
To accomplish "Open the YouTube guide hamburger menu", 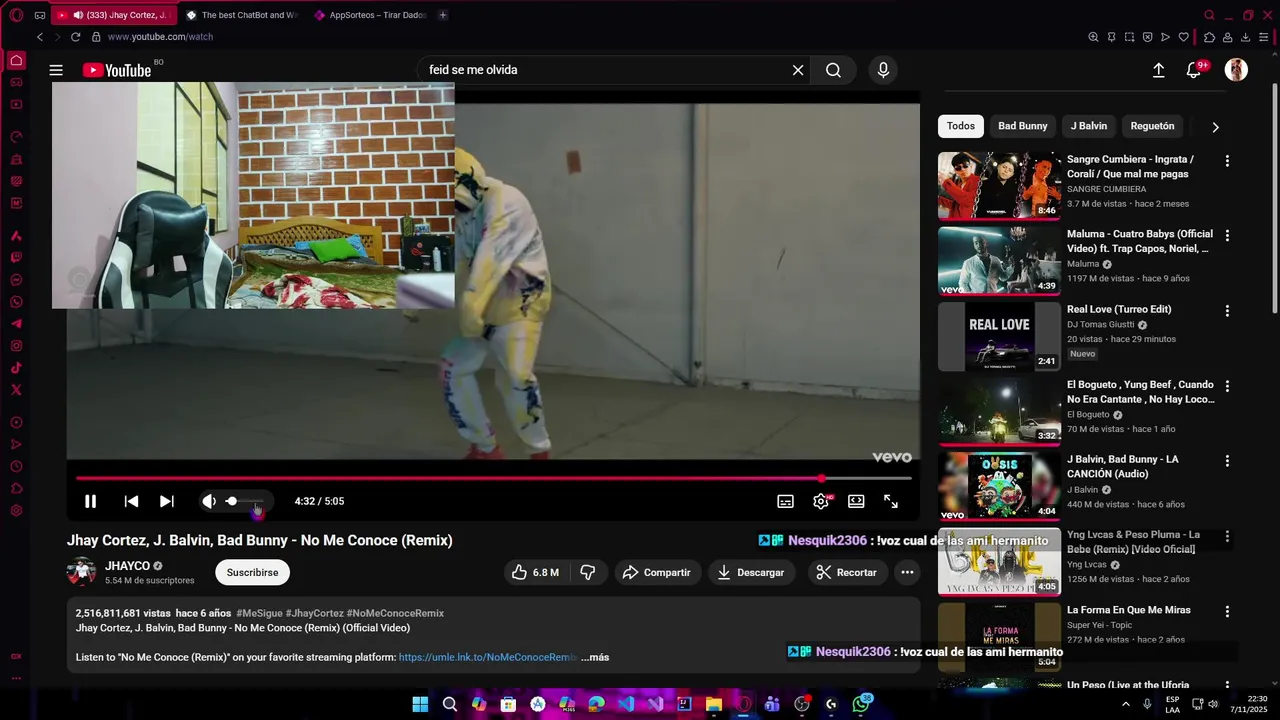I will pyautogui.click(x=56, y=70).
